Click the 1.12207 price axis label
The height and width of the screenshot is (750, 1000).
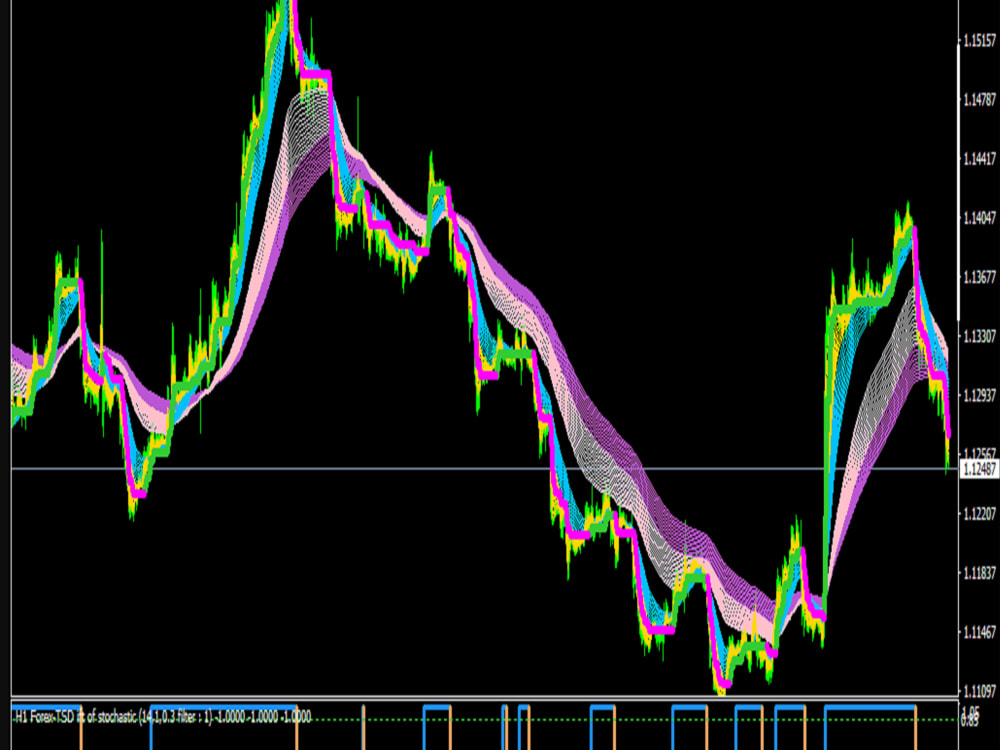[x=980, y=513]
